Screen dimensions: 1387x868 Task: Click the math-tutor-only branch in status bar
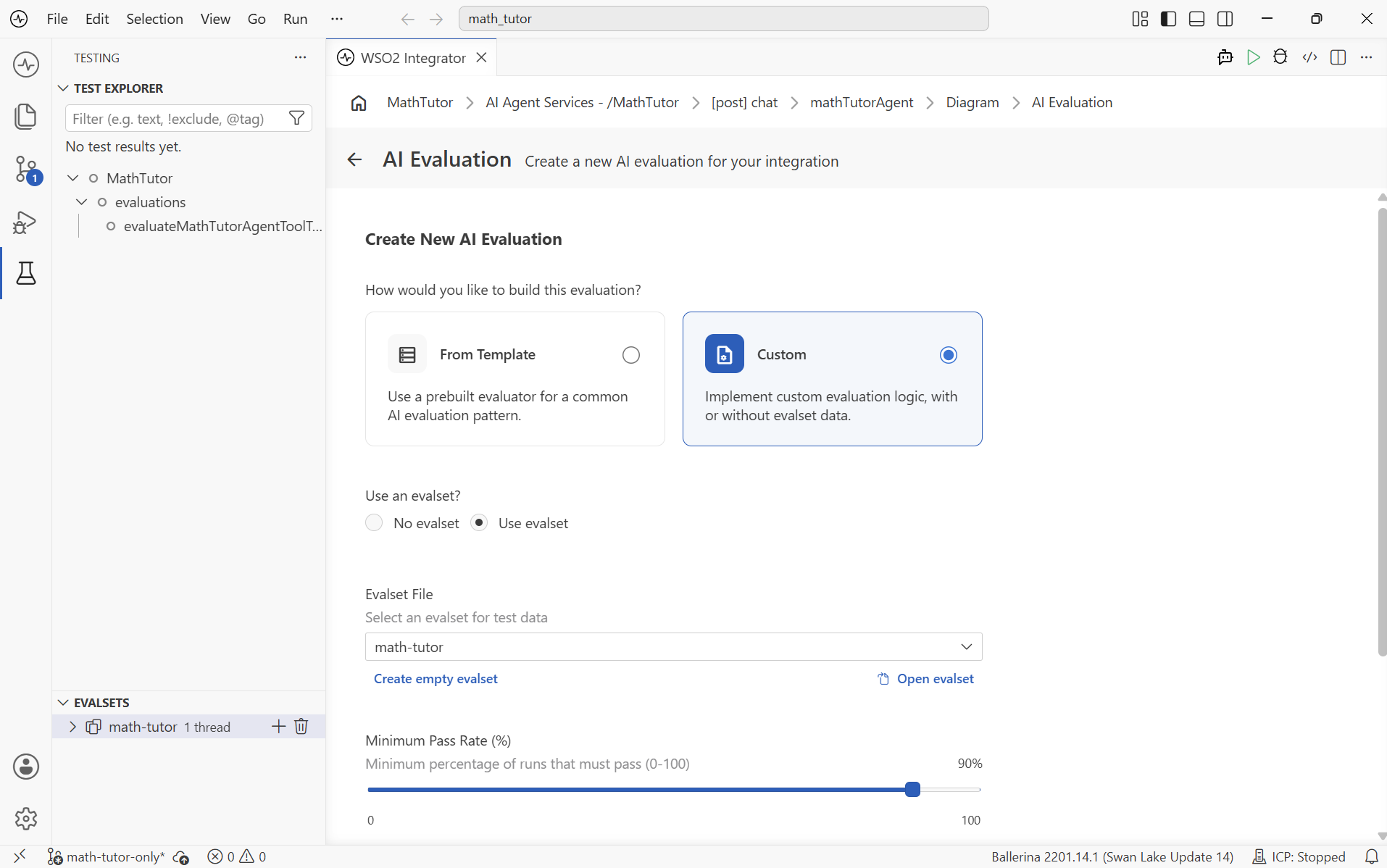click(x=107, y=856)
